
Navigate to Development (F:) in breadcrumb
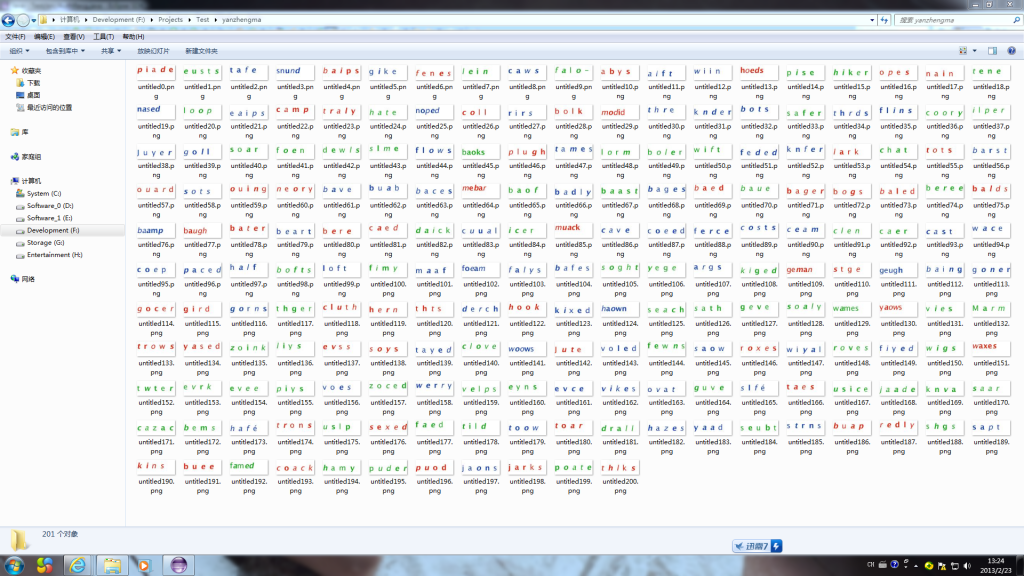[x=119, y=20]
